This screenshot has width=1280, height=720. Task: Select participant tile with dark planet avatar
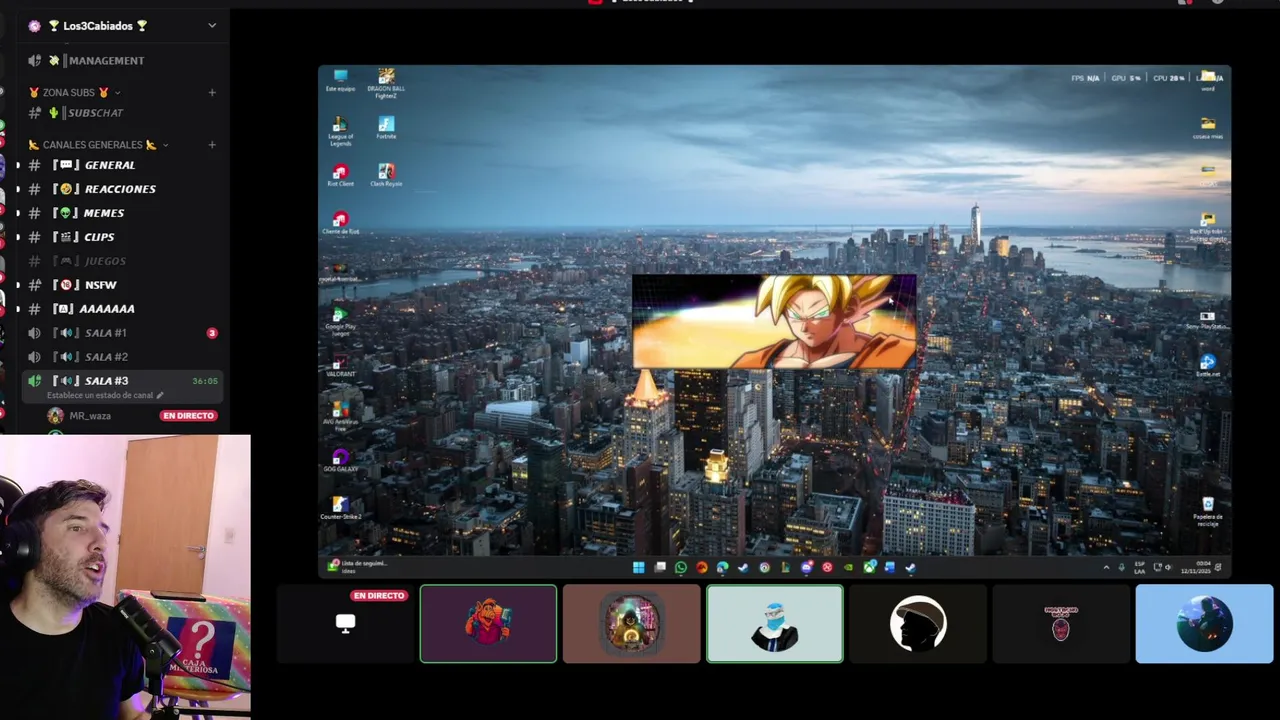(x=1204, y=624)
